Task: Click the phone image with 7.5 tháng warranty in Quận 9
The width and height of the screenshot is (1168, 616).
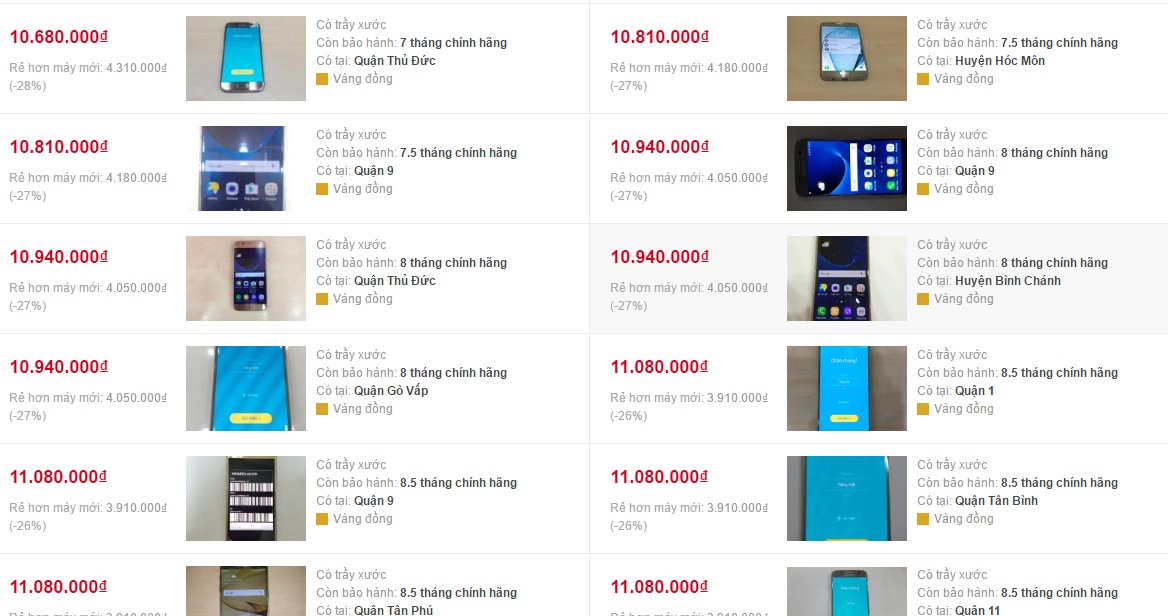Action: tap(246, 168)
